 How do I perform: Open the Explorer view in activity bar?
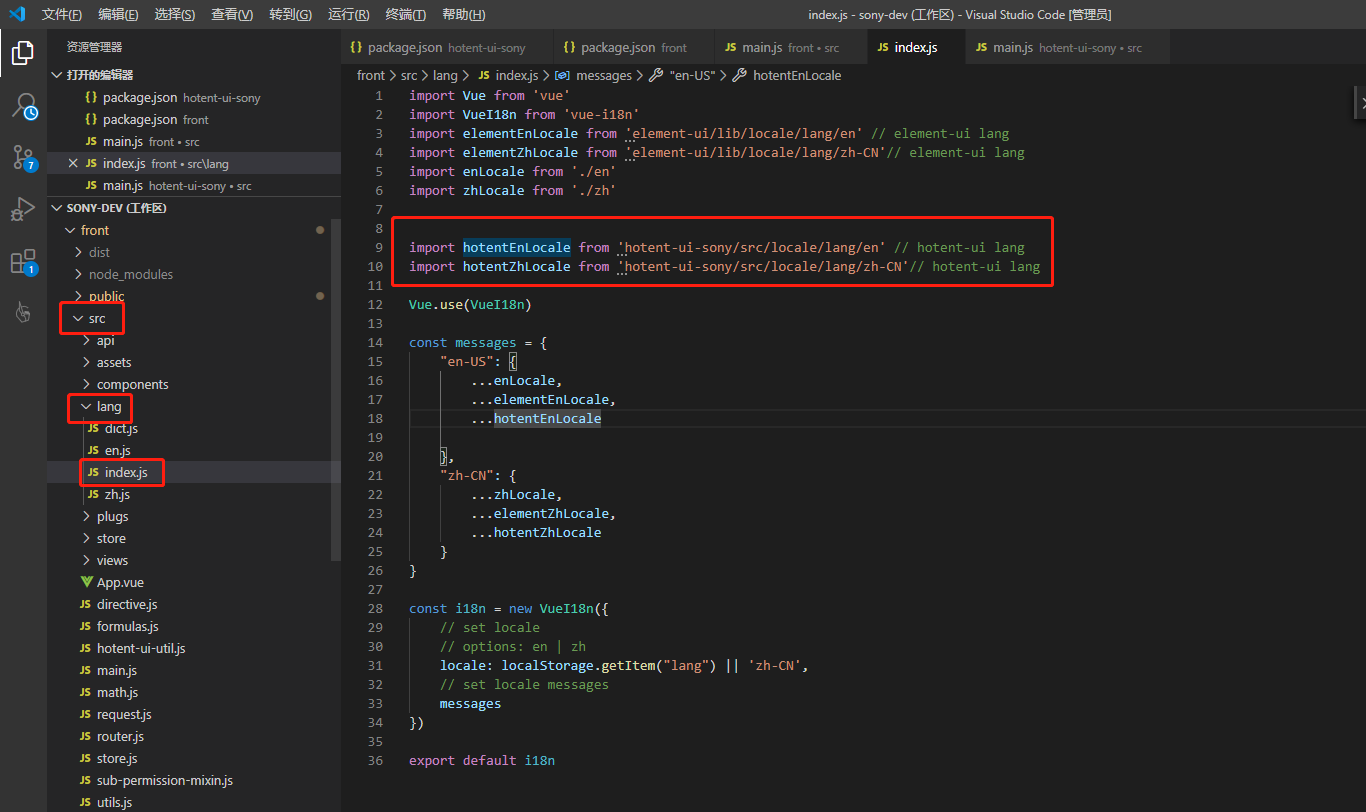(x=23, y=53)
